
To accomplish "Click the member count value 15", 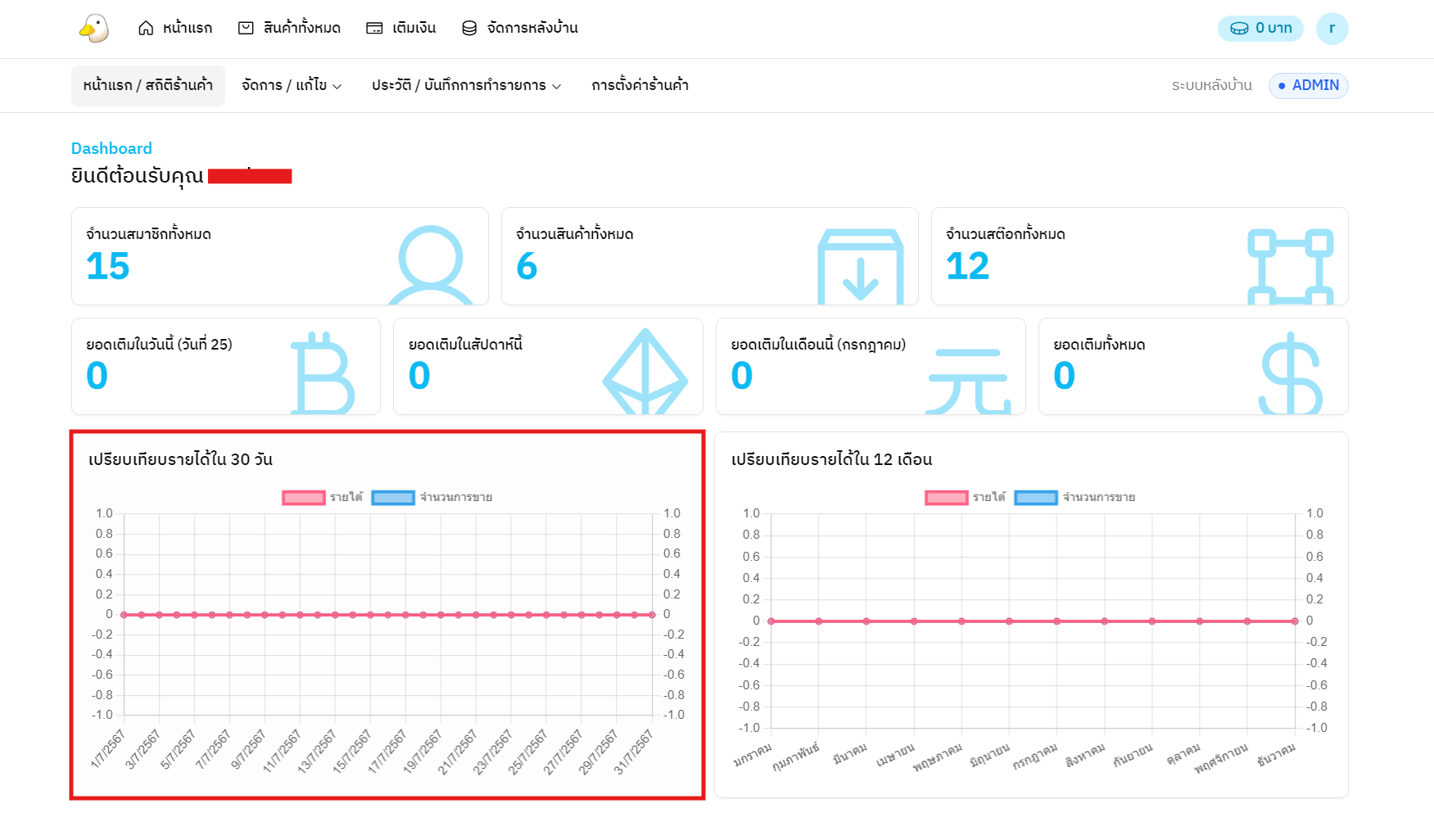I will point(108,266).
